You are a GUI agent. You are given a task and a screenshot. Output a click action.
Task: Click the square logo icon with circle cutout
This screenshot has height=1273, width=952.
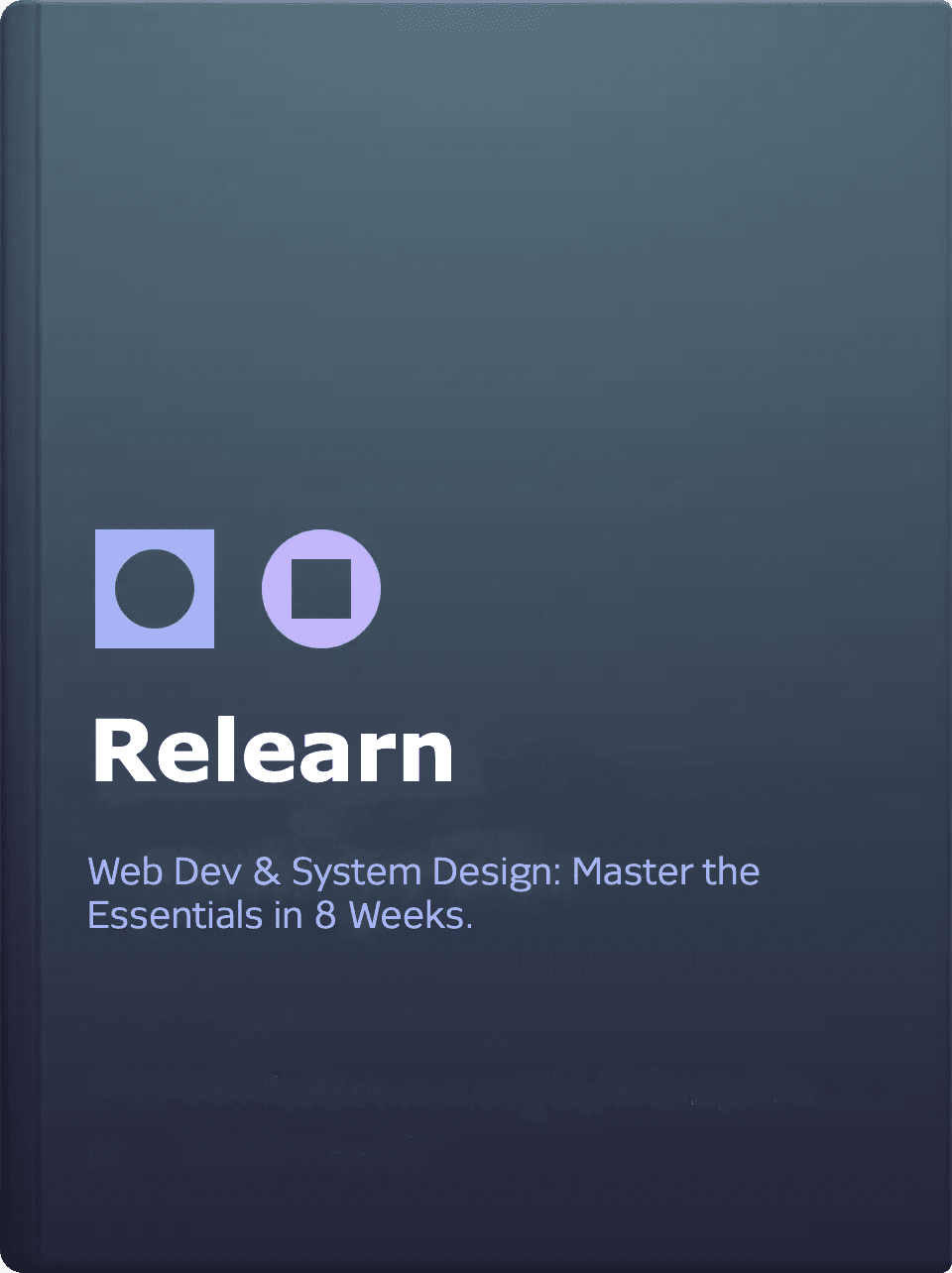click(x=155, y=589)
